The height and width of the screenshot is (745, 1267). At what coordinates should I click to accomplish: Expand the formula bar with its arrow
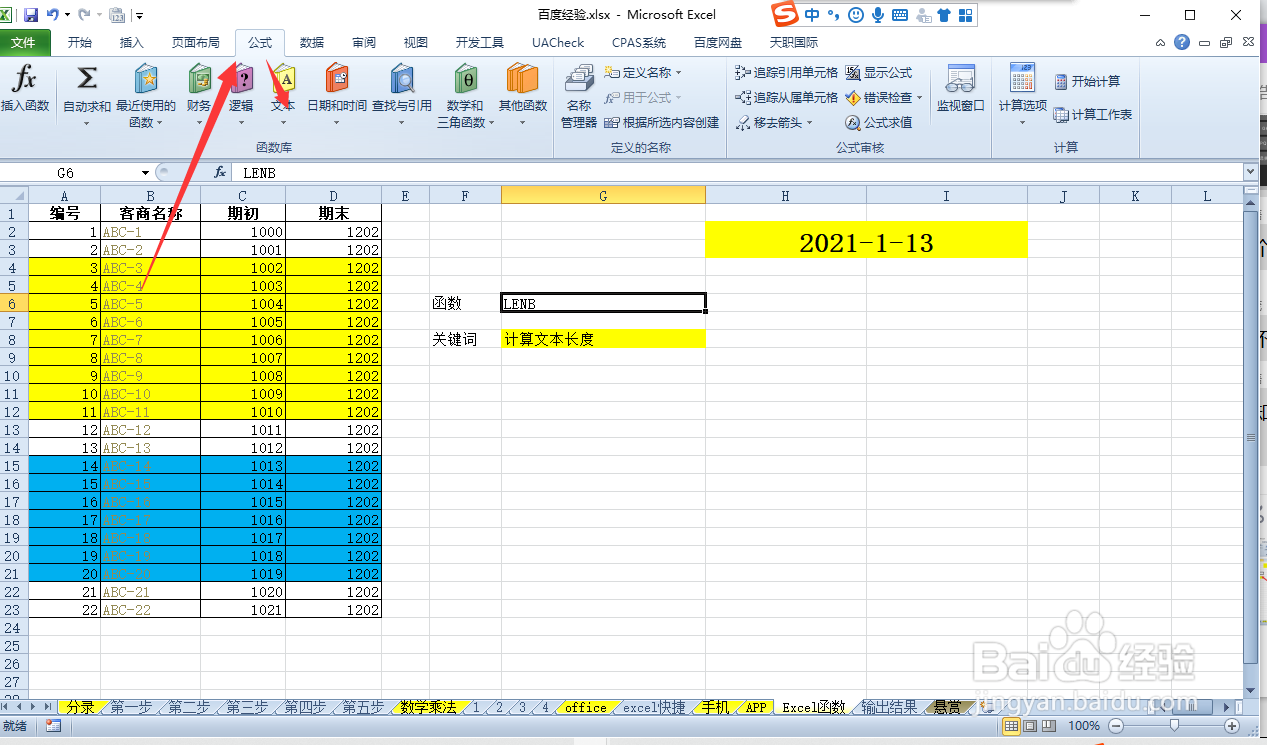(1249, 172)
